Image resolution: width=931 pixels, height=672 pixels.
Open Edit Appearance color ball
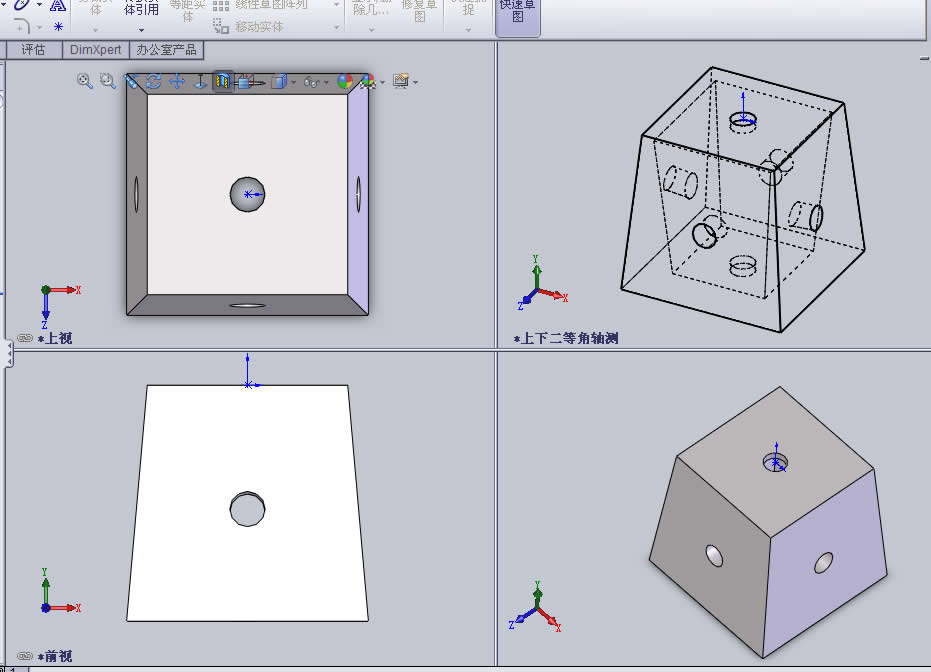[345, 81]
